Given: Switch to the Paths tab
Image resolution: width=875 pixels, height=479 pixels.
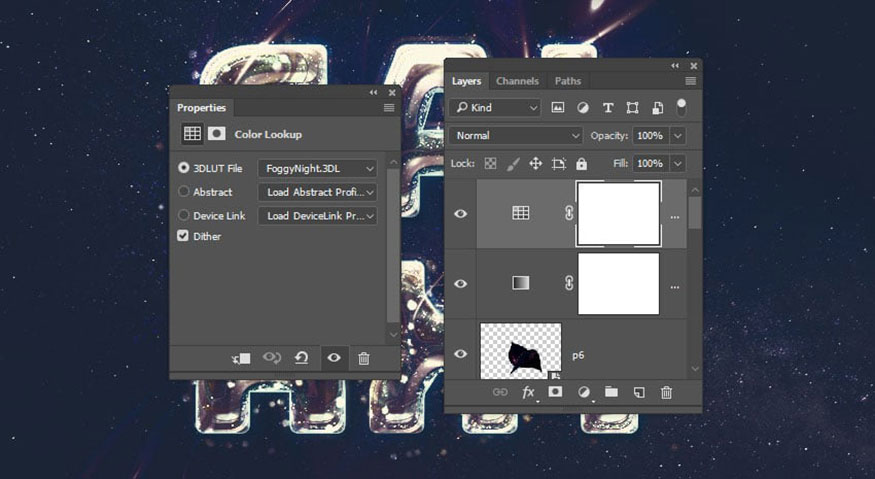Looking at the screenshot, I should coord(568,81).
